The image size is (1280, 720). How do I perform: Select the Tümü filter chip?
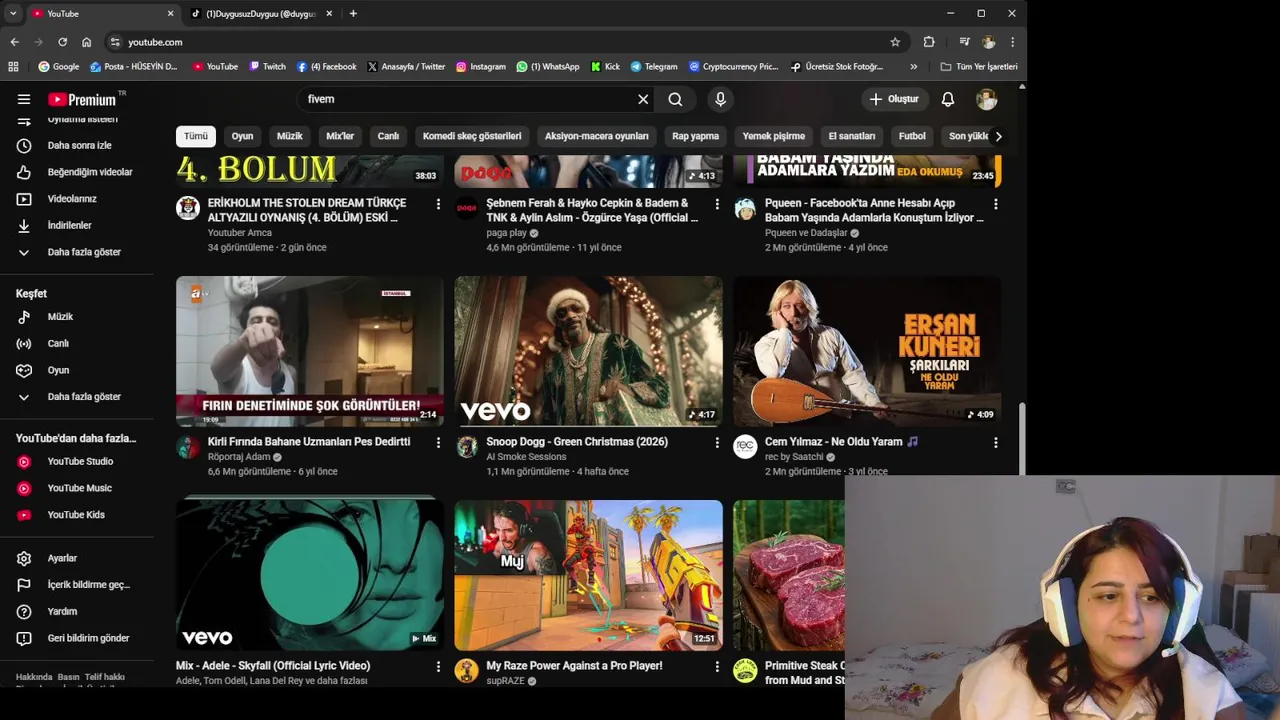tap(196, 136)
